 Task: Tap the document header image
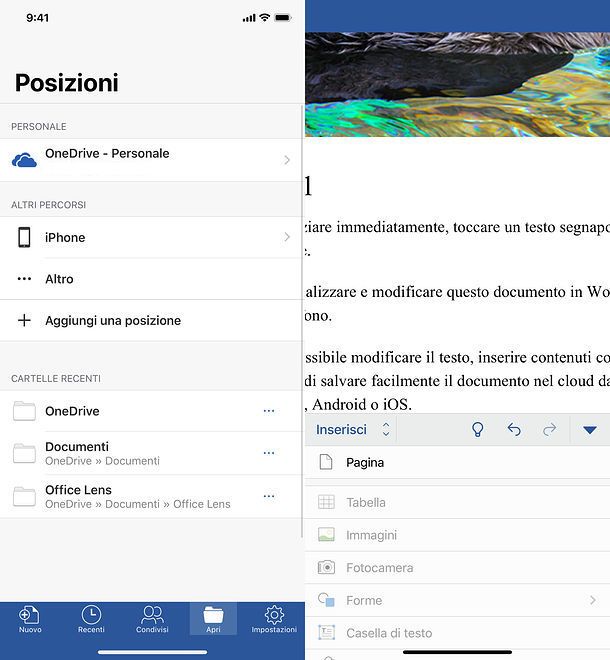[458, 85]
